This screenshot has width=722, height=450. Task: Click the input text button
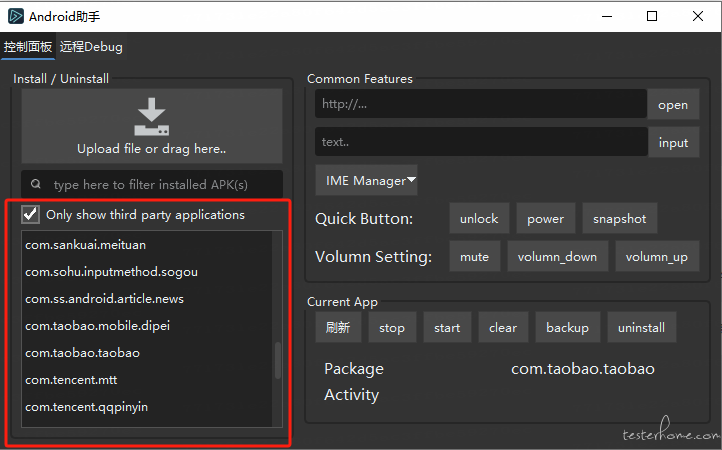point(673,142)
